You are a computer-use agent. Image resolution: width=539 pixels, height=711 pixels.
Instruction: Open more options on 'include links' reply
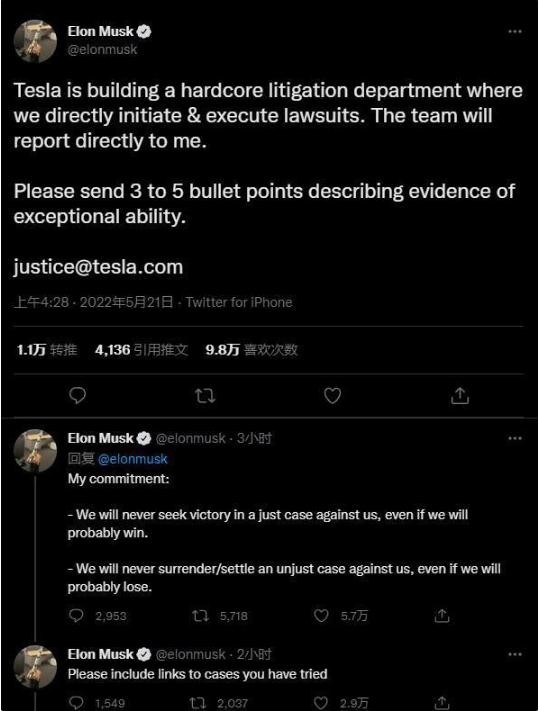pos(515,654)
